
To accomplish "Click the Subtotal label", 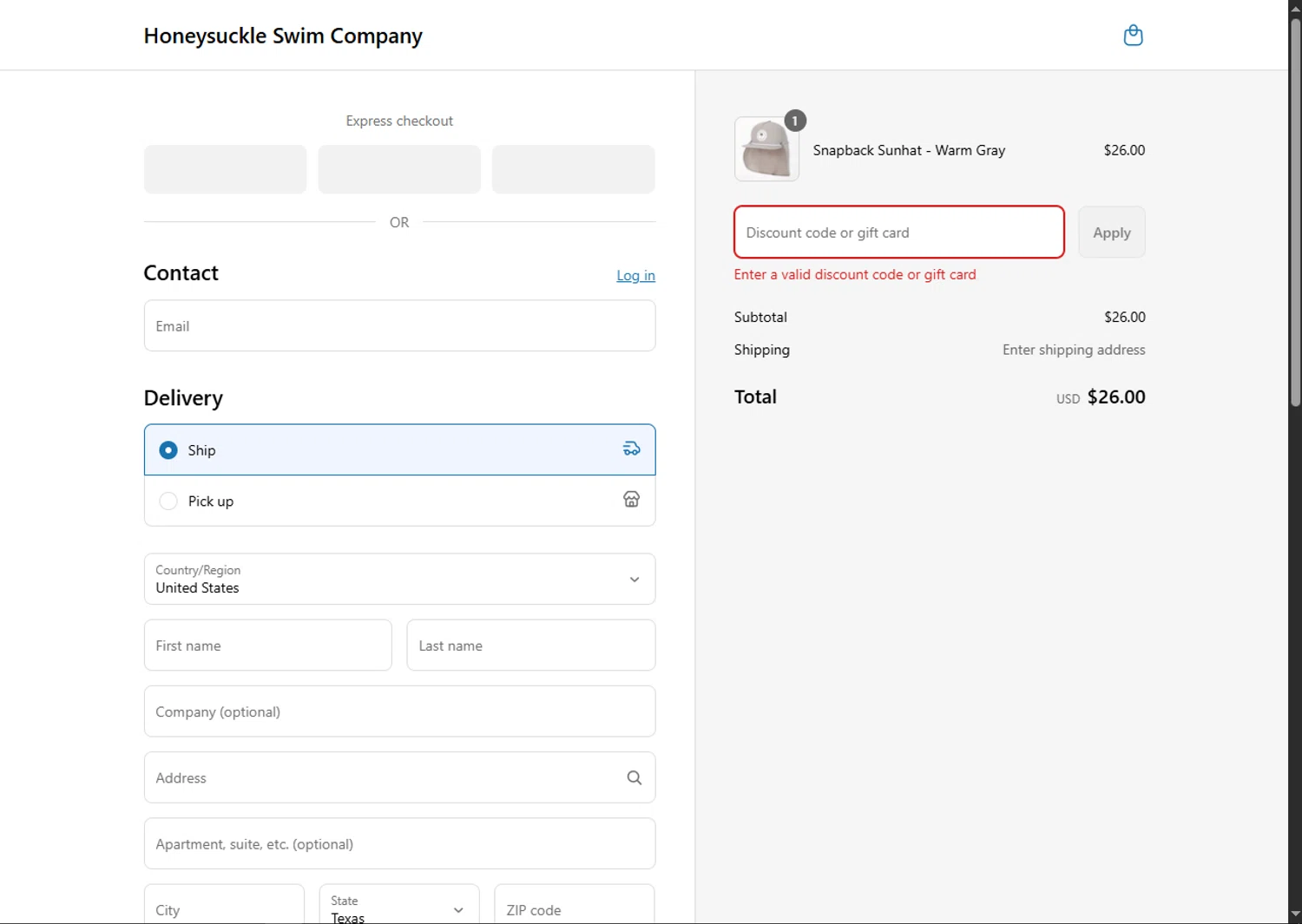I will 760,317.
